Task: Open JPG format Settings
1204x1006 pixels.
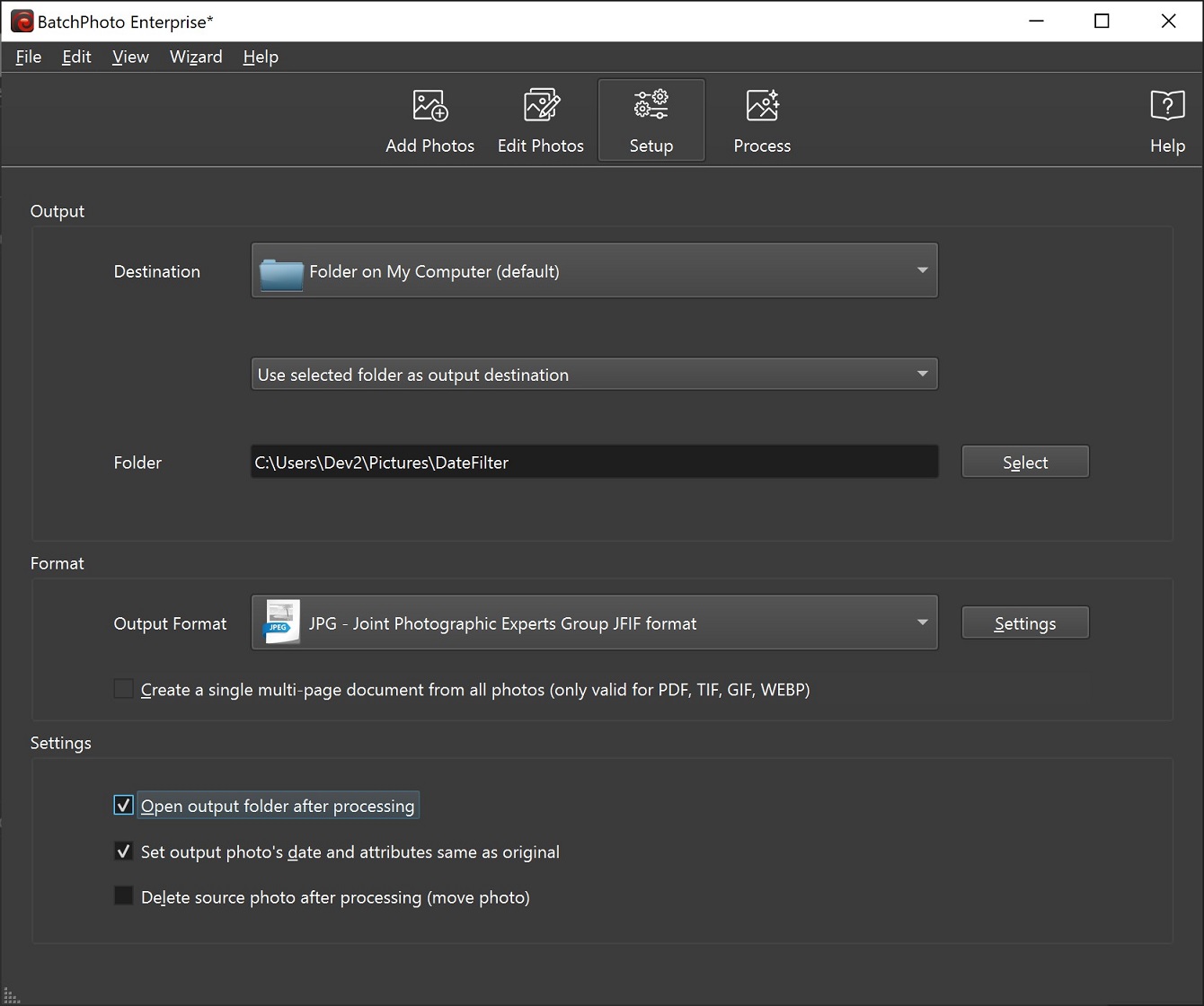Action: click(1024, 622)
